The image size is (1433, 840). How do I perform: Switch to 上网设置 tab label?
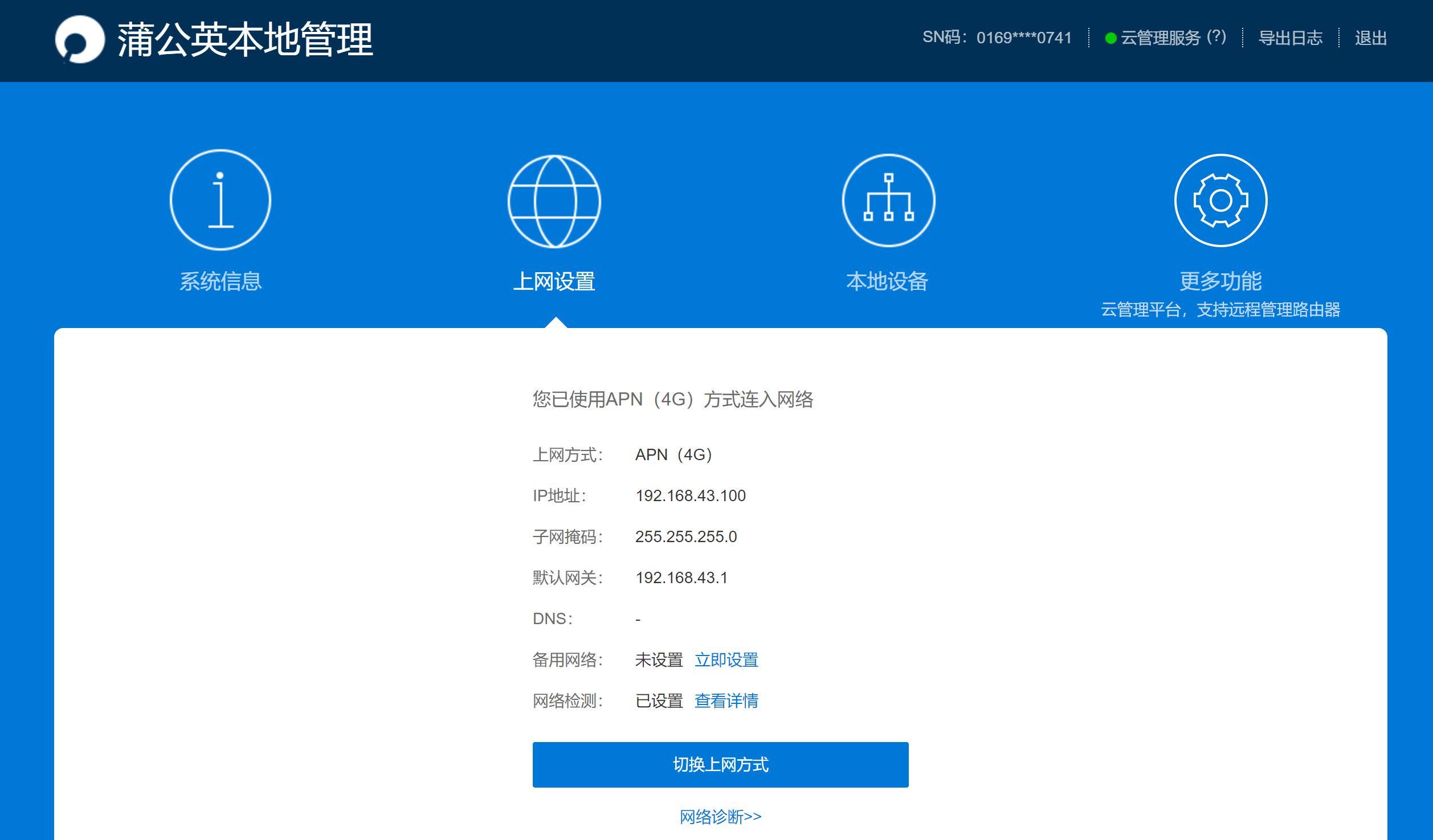[x=554, y=281]
